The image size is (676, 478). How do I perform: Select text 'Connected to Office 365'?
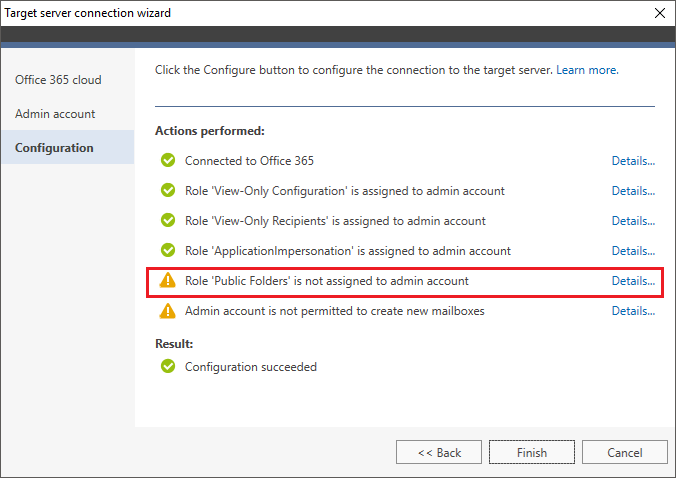tap(249, 161)
